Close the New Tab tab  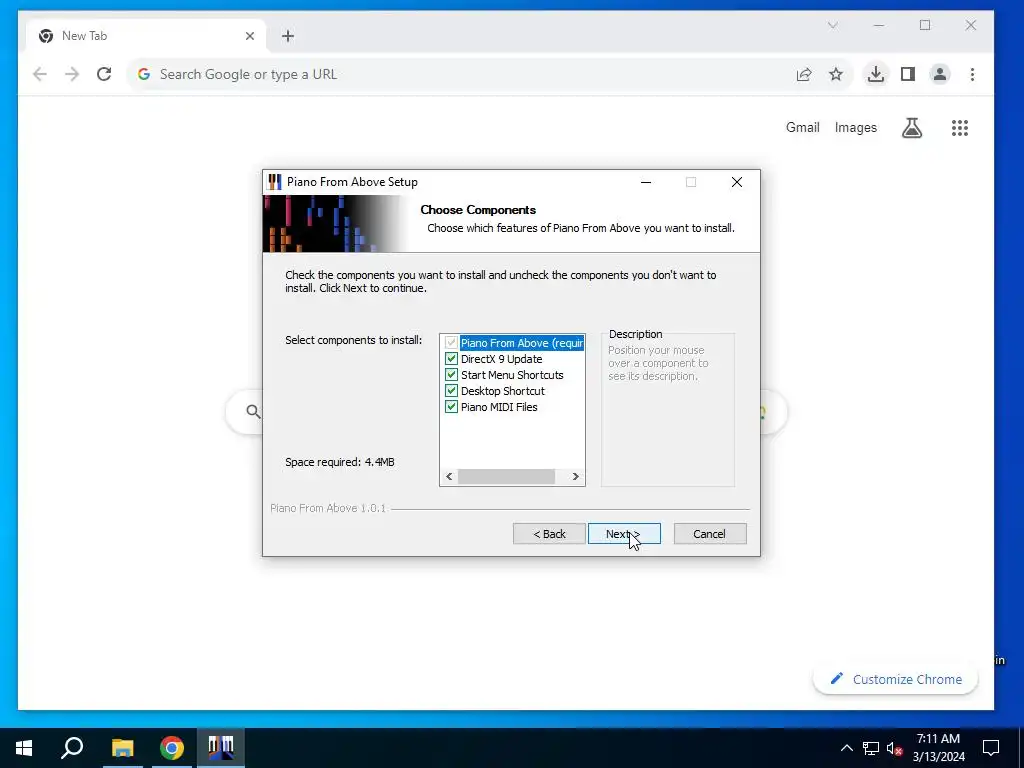coord(250,37)
